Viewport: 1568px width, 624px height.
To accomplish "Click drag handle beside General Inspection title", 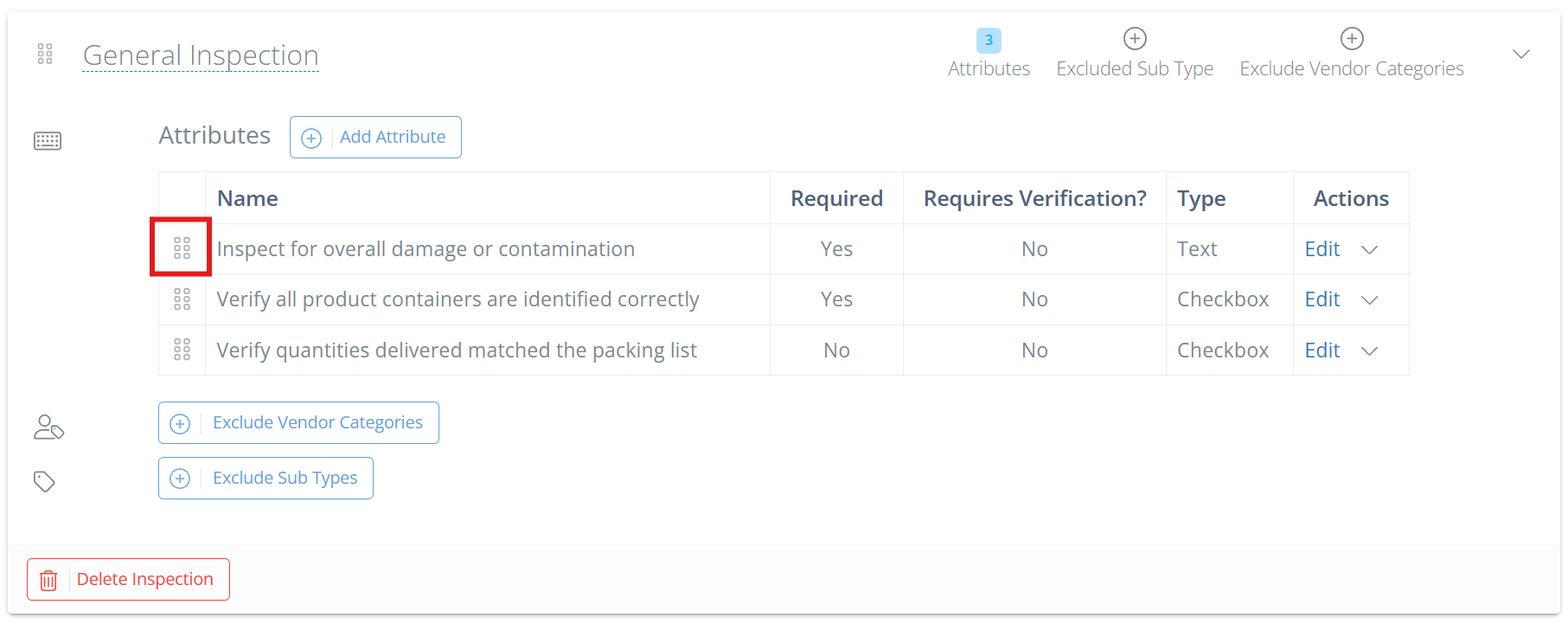I will 45,55.
